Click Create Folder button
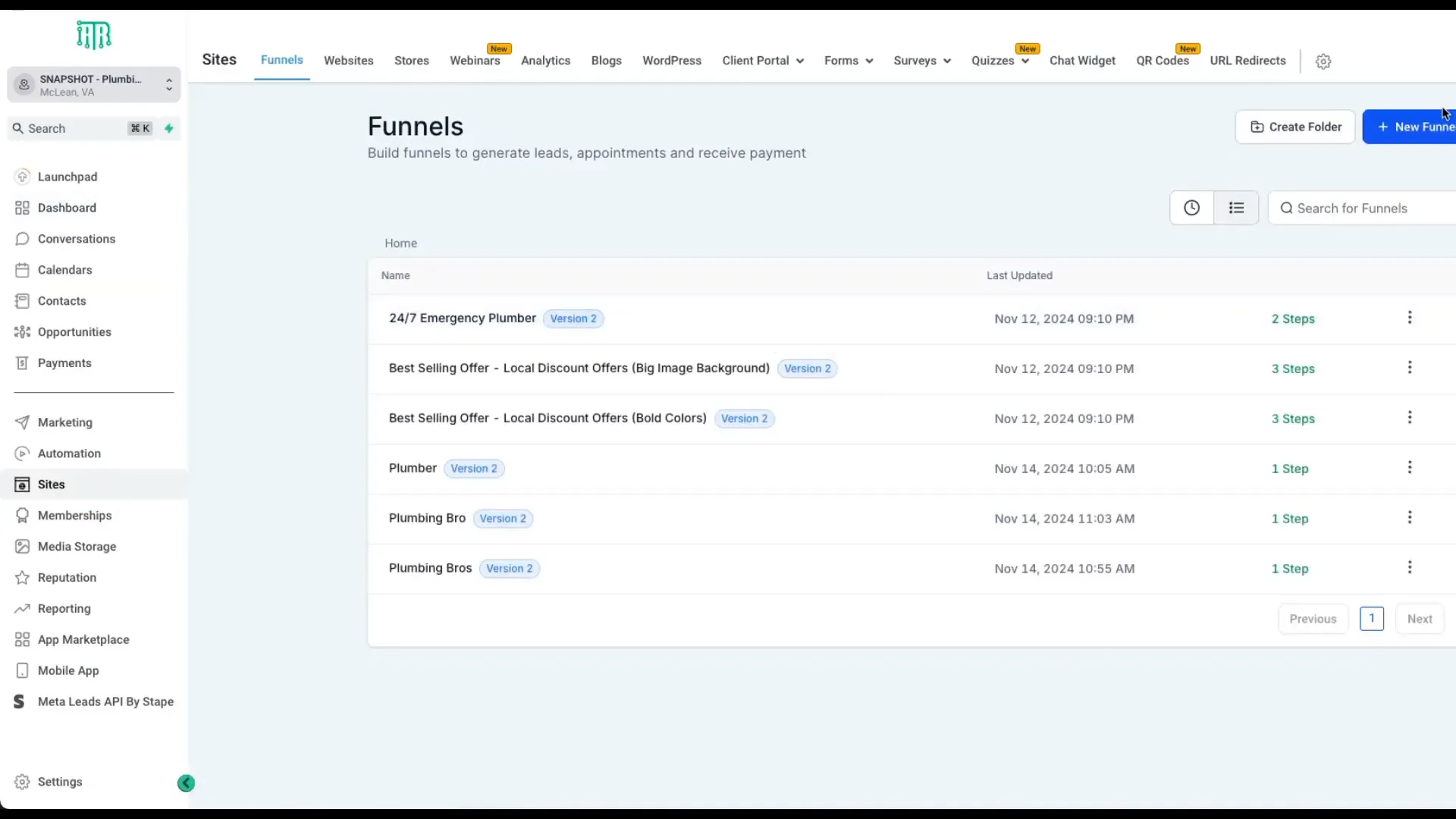The image size is (1456, 819). [1294, 127]
